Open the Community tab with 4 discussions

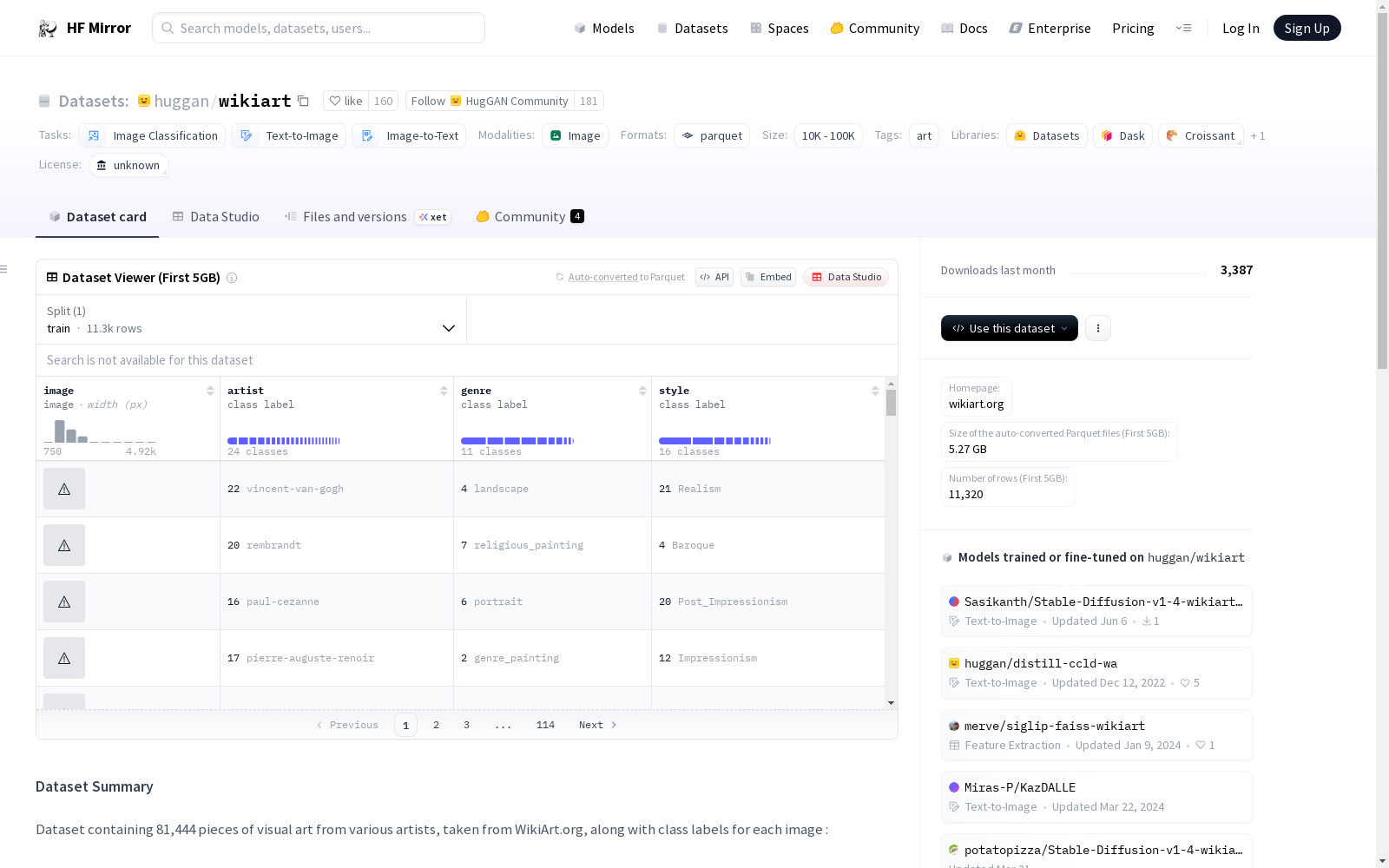[530, 217]
